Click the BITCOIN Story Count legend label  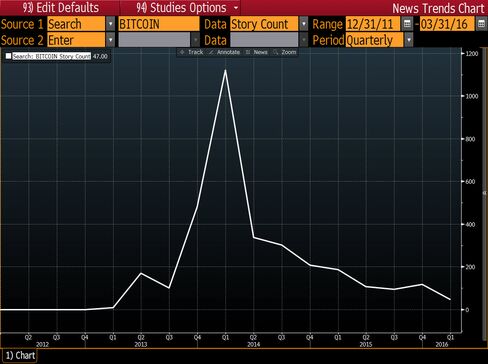[52, 56]
